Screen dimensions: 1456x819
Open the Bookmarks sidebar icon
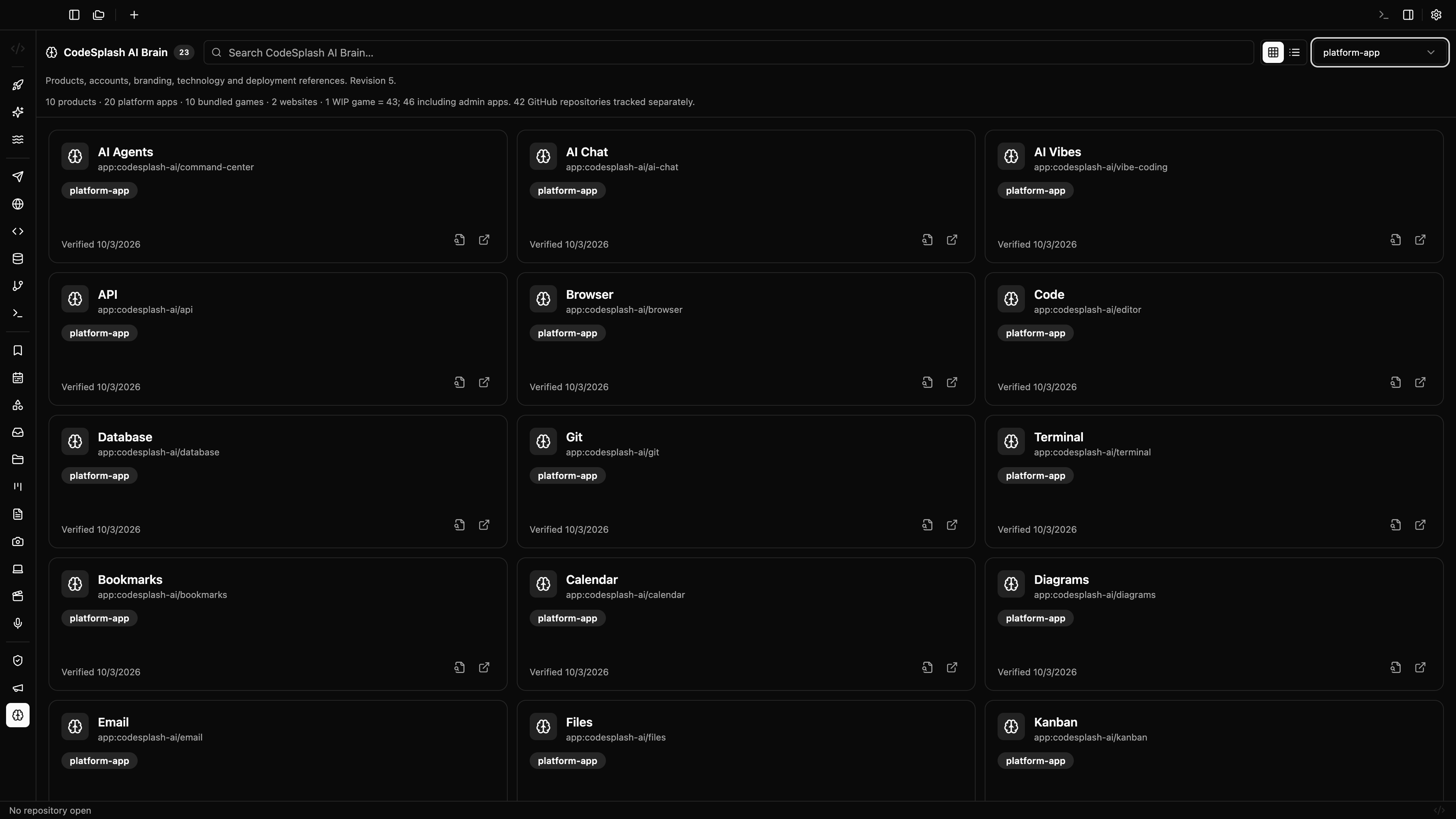click(x=17, y=350)
